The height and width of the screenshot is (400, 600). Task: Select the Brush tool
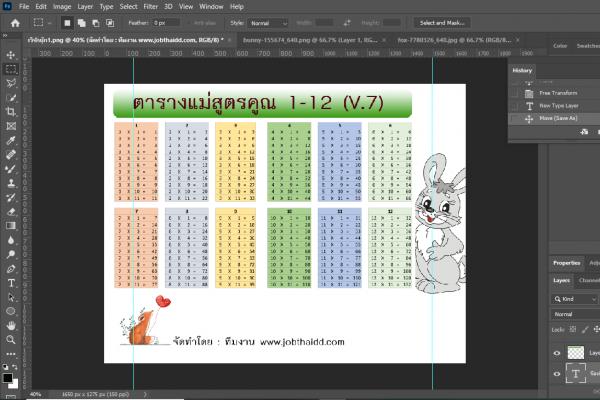pos(11,169)
